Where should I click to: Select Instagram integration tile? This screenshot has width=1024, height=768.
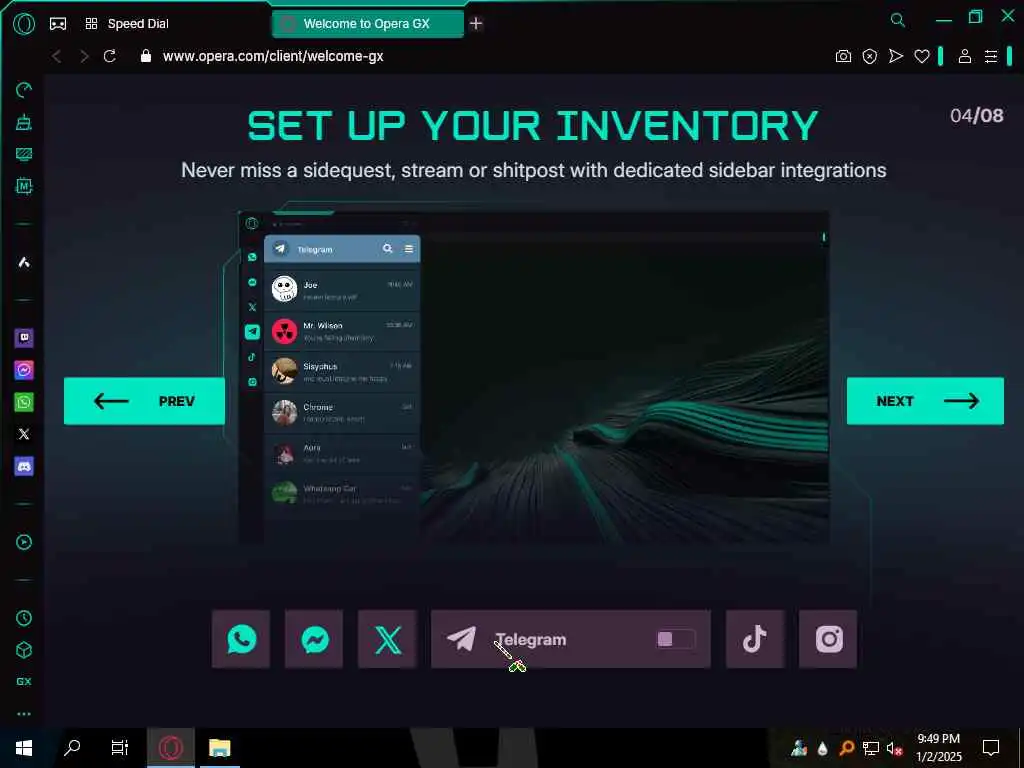click(828, 639)
